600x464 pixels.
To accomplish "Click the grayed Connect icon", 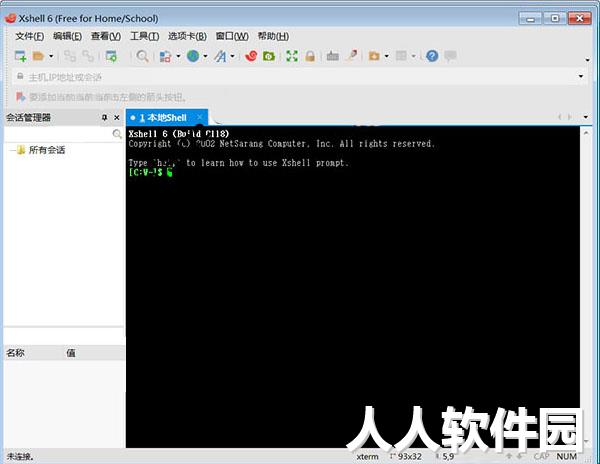I will click(x=70, y=56).
